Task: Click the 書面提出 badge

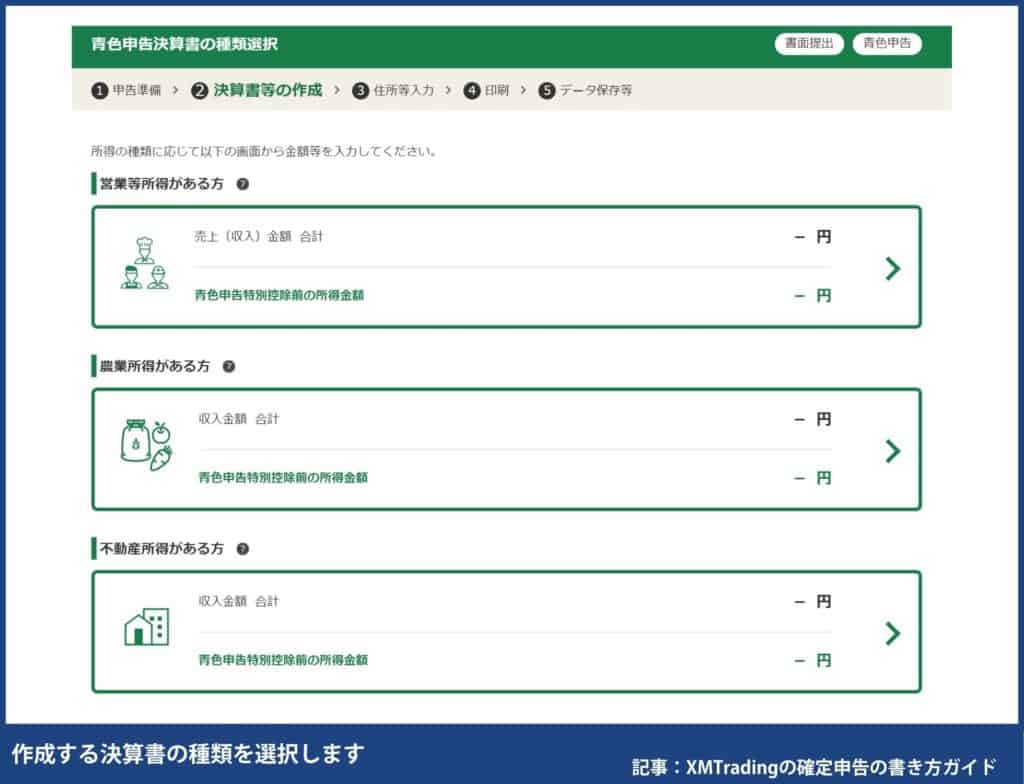Action: click(809, 44)
